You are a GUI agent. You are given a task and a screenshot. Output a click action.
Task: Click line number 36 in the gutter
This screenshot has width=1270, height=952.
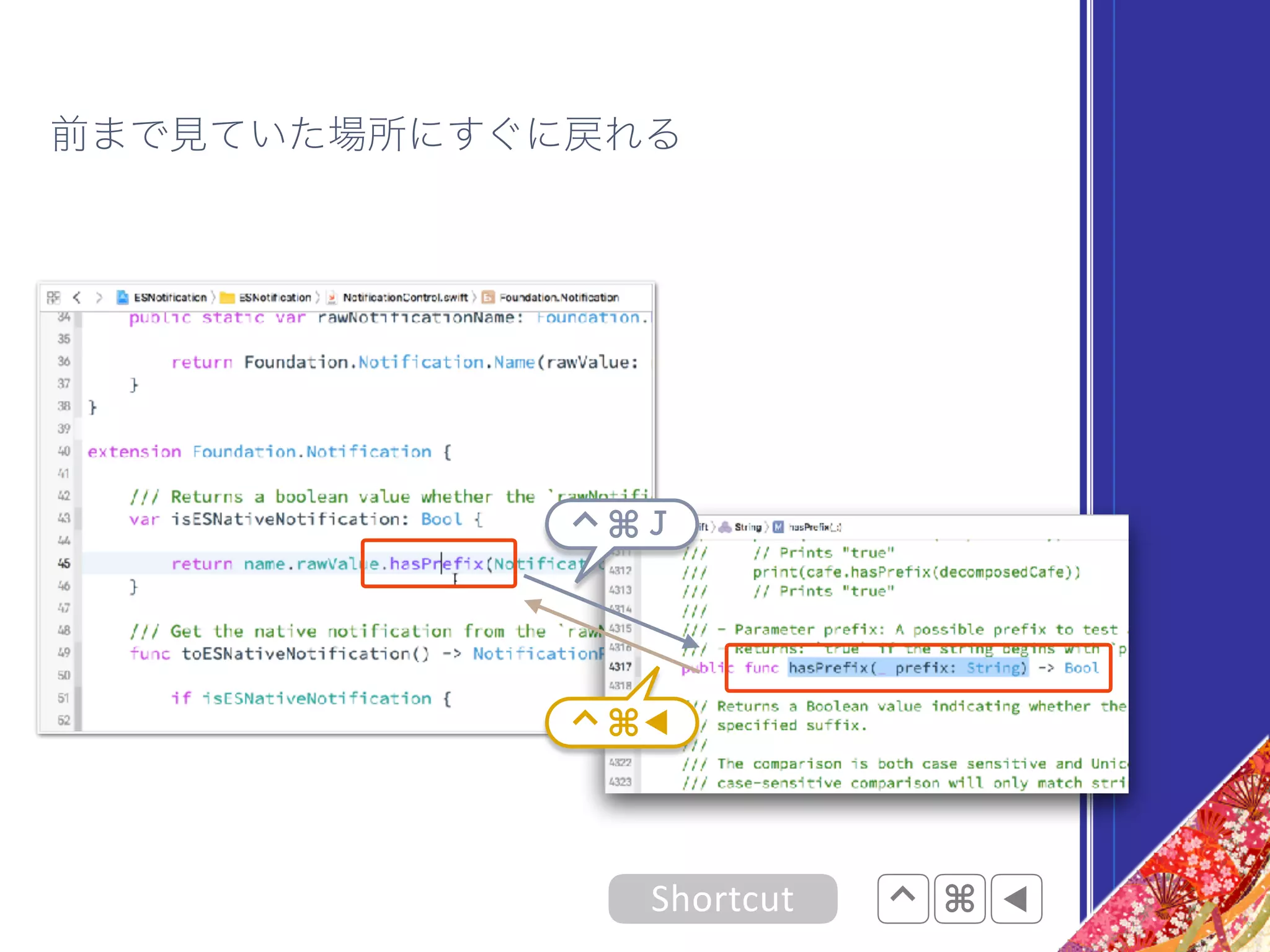point(64,361)
